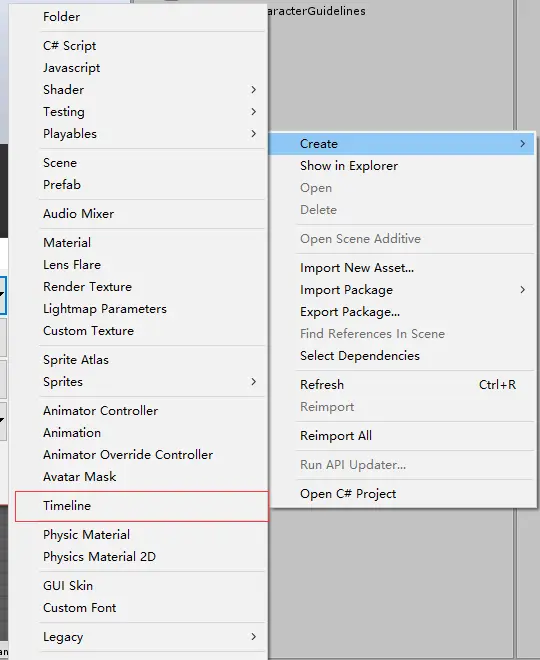
Task: Expand the Import Package submenu arrow
Action: pyautogui.click(x=522, y=290)
